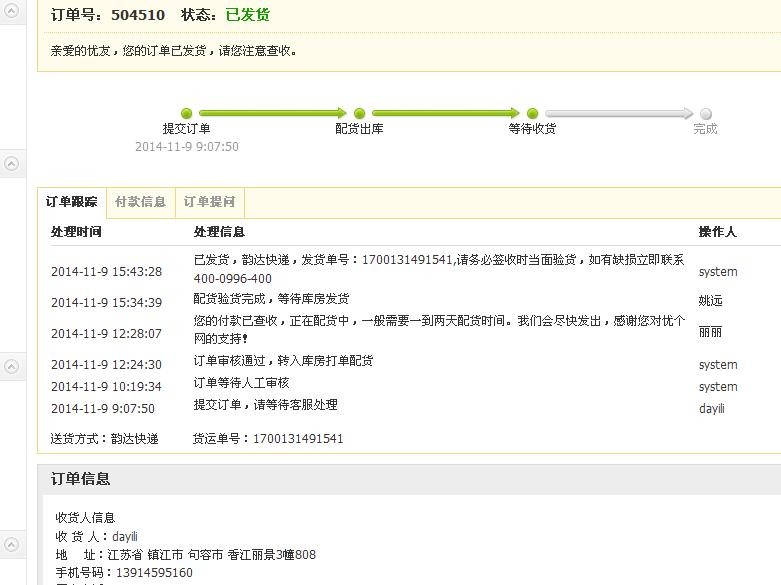Click the 您的付款已查收 allocation message
Viewport: 781px width, 585px height.
click(439, 329)
